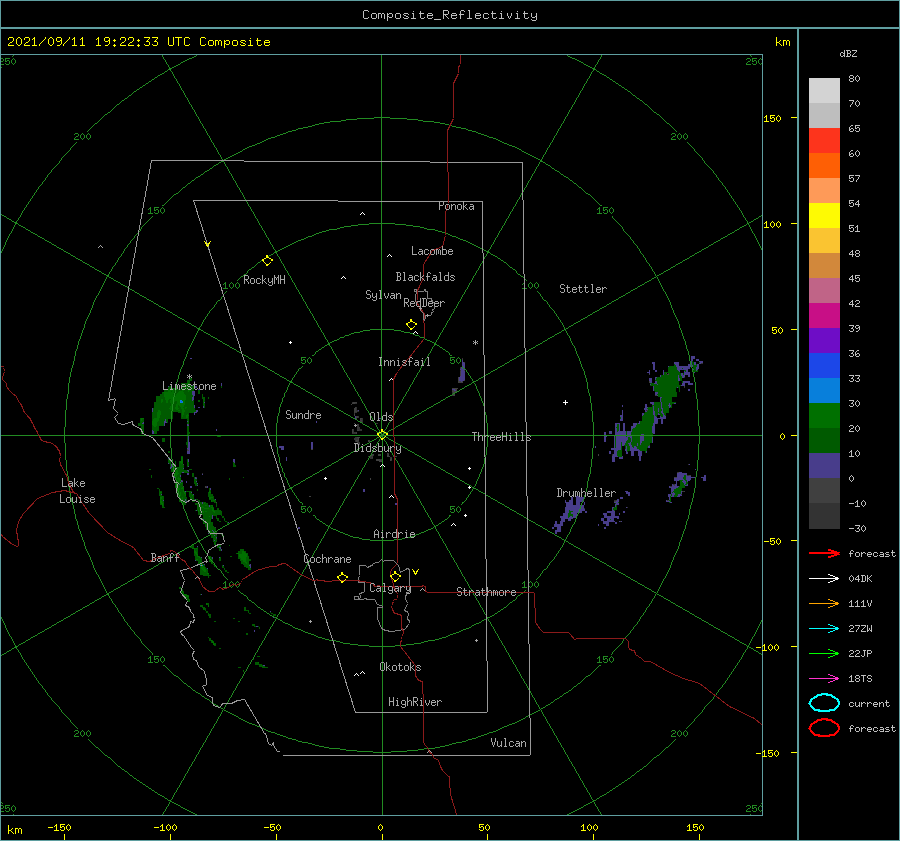Click the yellow diamond marker inside Calgary

pyautogui.click(x=395, y=576)
